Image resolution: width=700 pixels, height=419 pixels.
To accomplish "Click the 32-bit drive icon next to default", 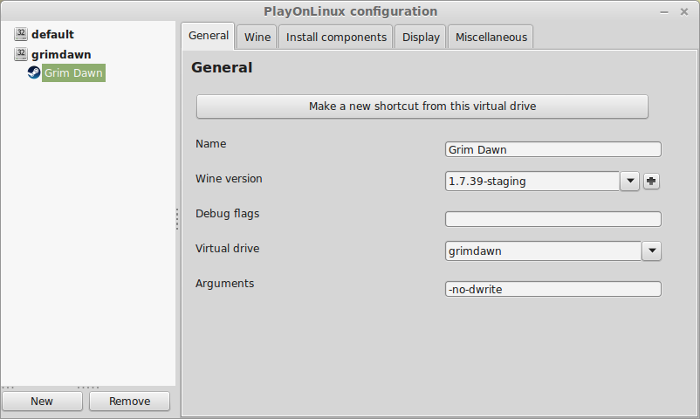I will [21, 34].
